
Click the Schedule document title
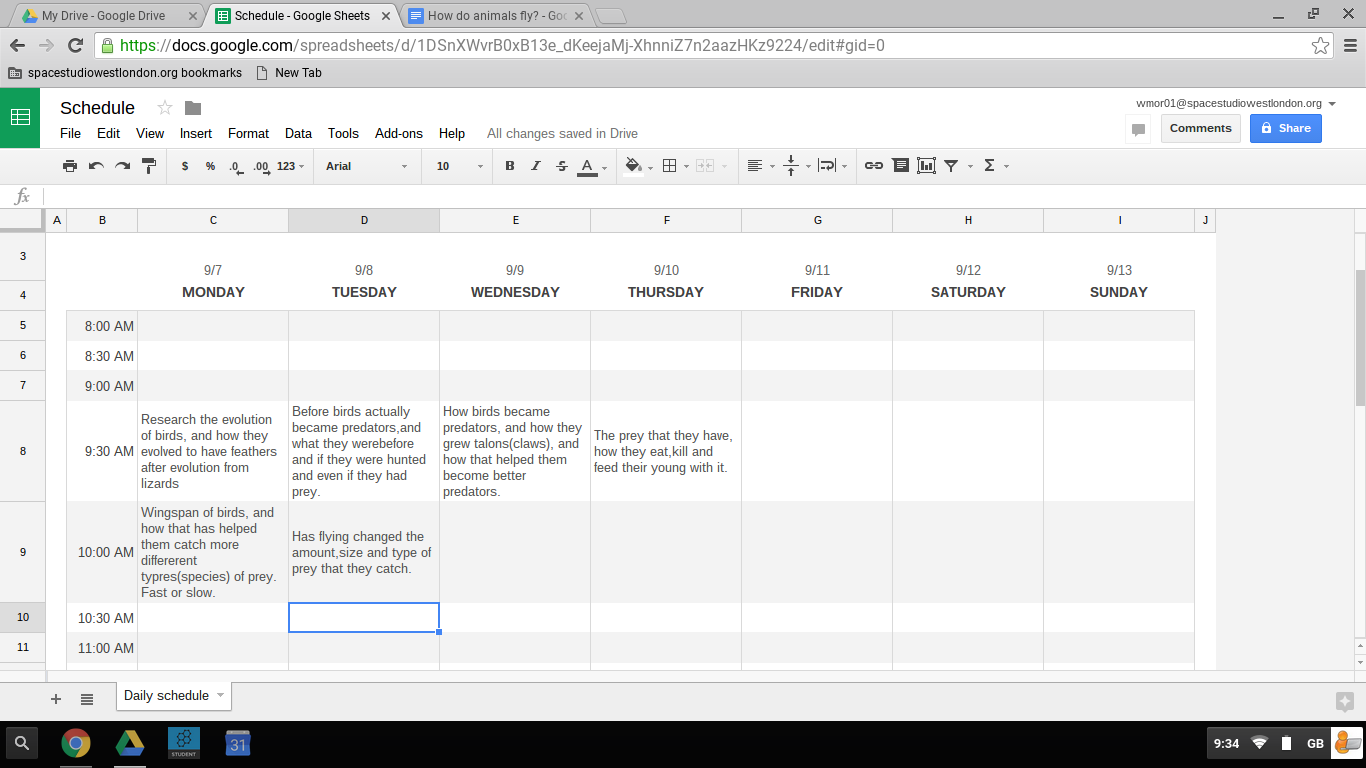click(97, 108)
